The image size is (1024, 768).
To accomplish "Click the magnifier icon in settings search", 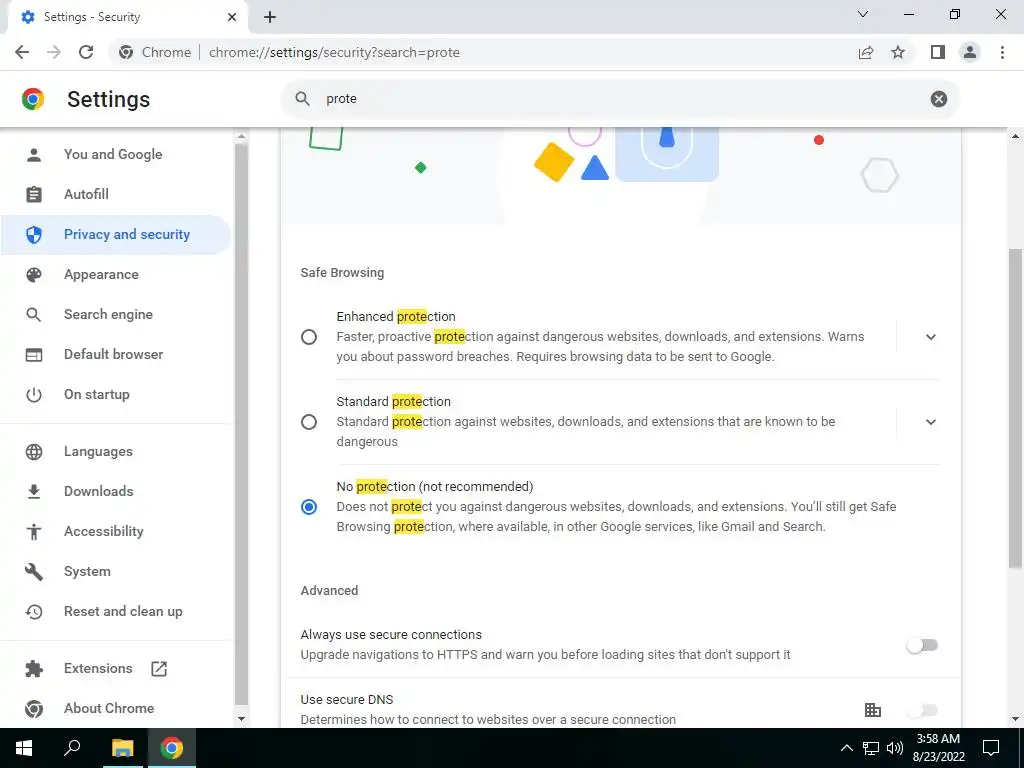I will pos(302,99).
